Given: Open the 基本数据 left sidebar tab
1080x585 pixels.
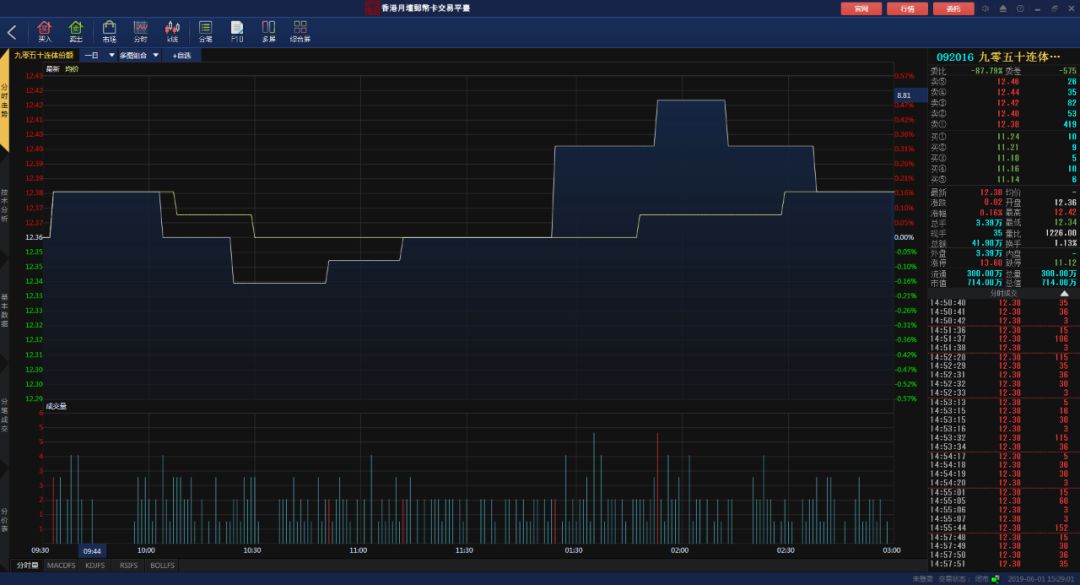Looking at the screenshot, I should 4,311.
